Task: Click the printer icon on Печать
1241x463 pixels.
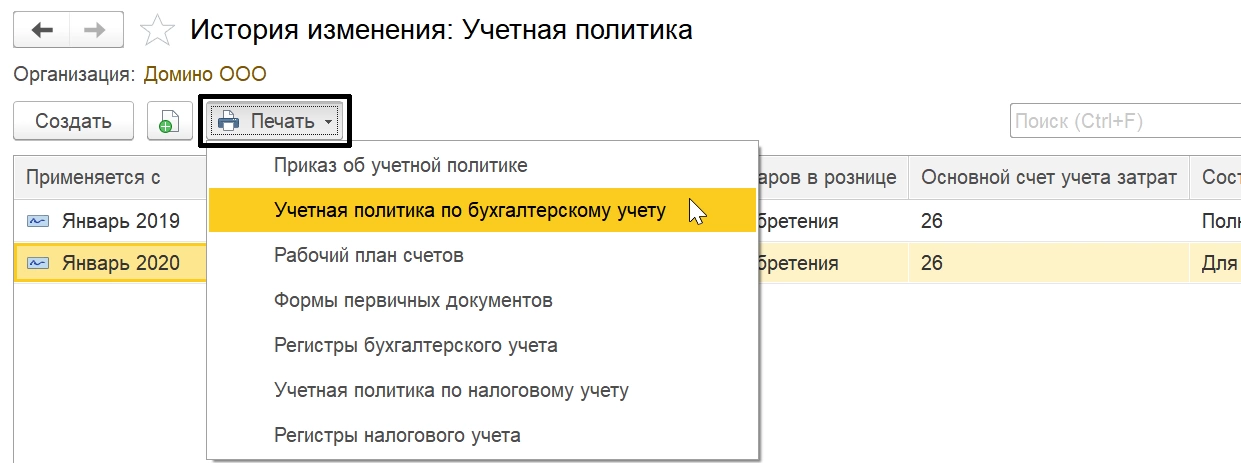Action: click(x=229, y=122)
